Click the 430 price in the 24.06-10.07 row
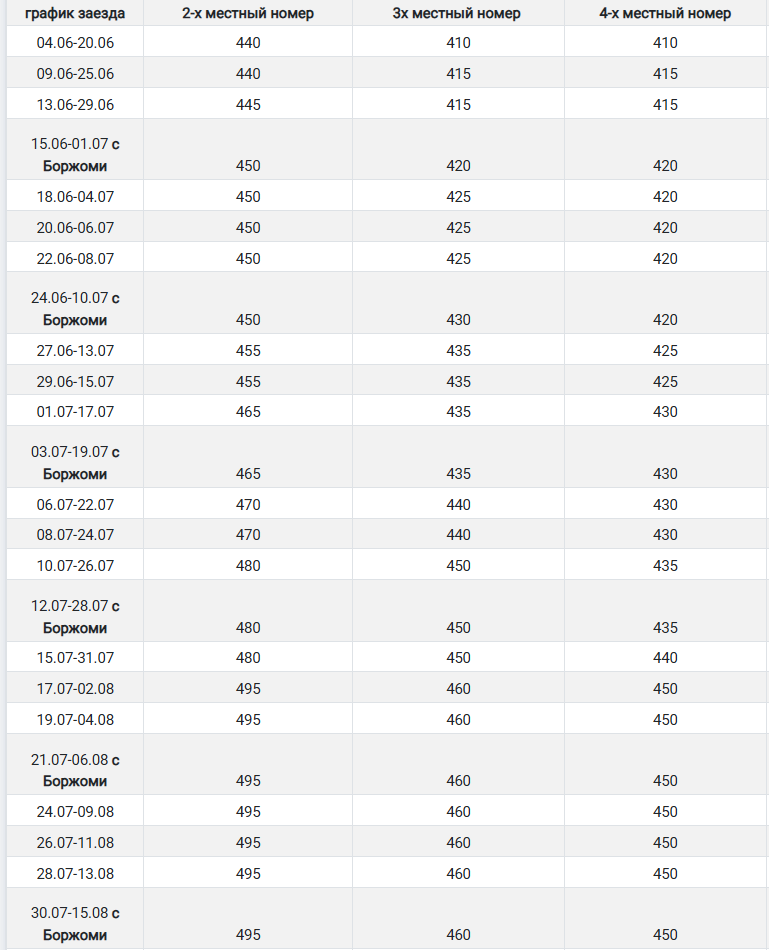Screen dimensions: 769x950 458,320
